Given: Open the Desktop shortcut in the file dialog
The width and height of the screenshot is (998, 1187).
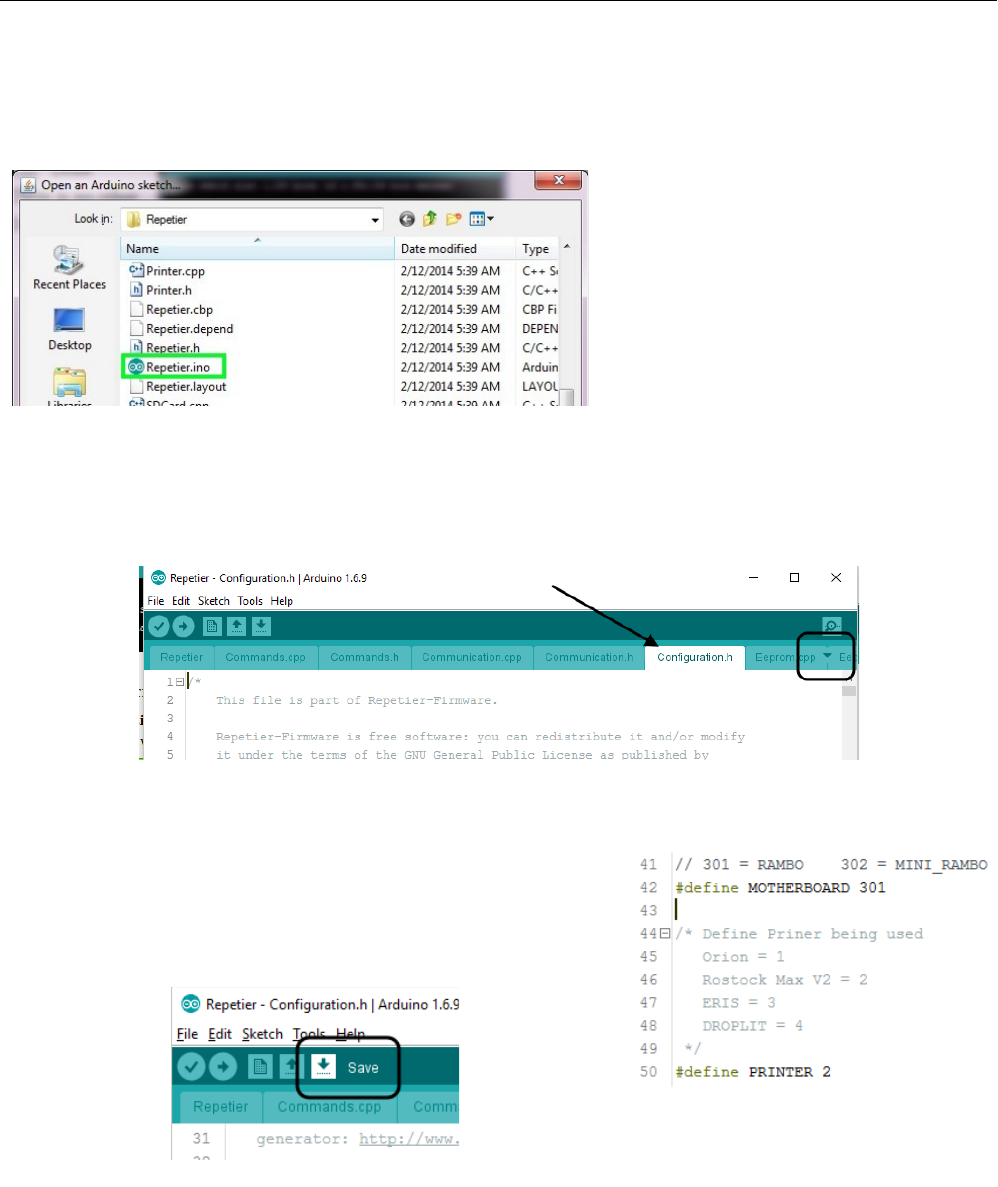Looking at the screenshot, I should click(69, 329).
